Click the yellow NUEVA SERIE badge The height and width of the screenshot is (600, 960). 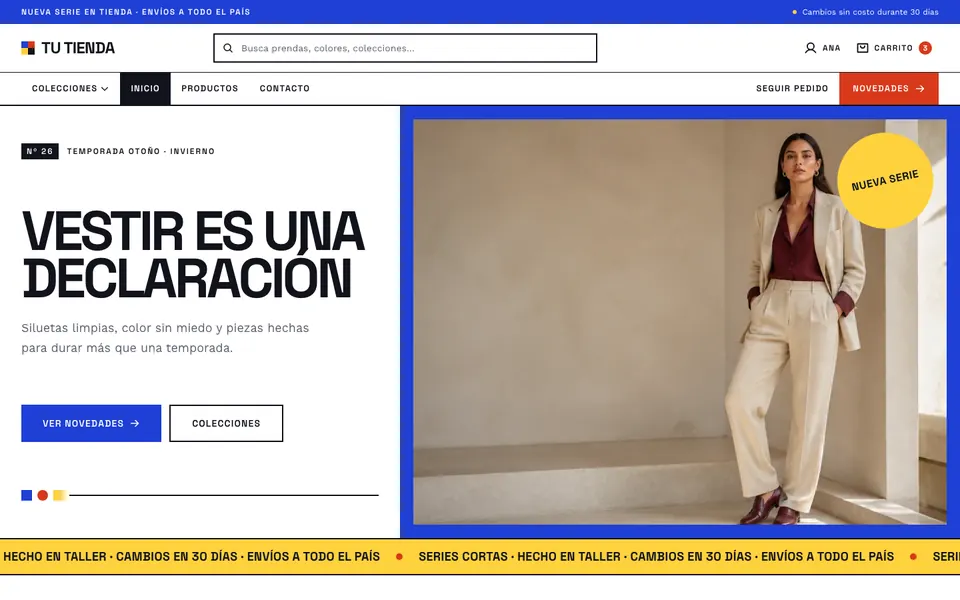coord(885,181)
